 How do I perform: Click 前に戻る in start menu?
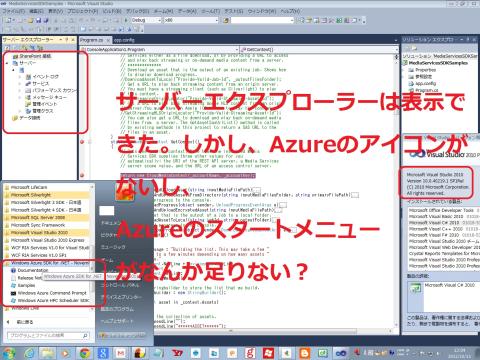click(x=25, y=322)
